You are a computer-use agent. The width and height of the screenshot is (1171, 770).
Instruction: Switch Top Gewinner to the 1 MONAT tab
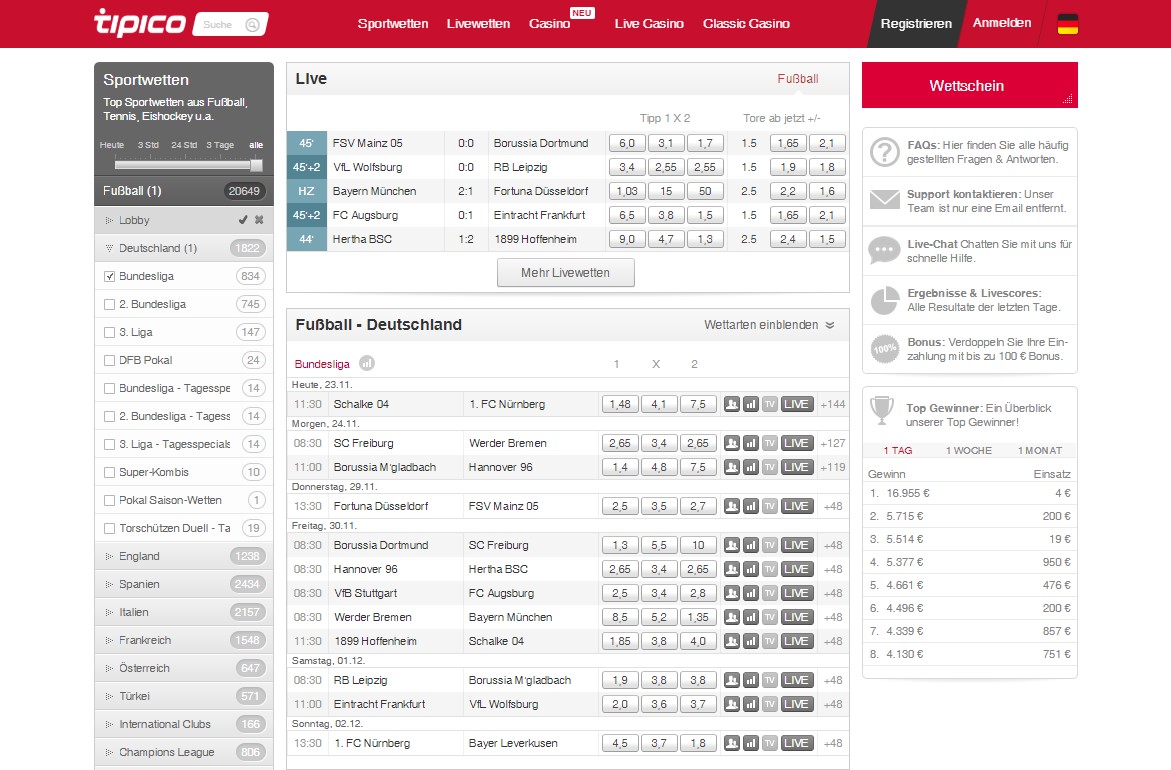1040,450
